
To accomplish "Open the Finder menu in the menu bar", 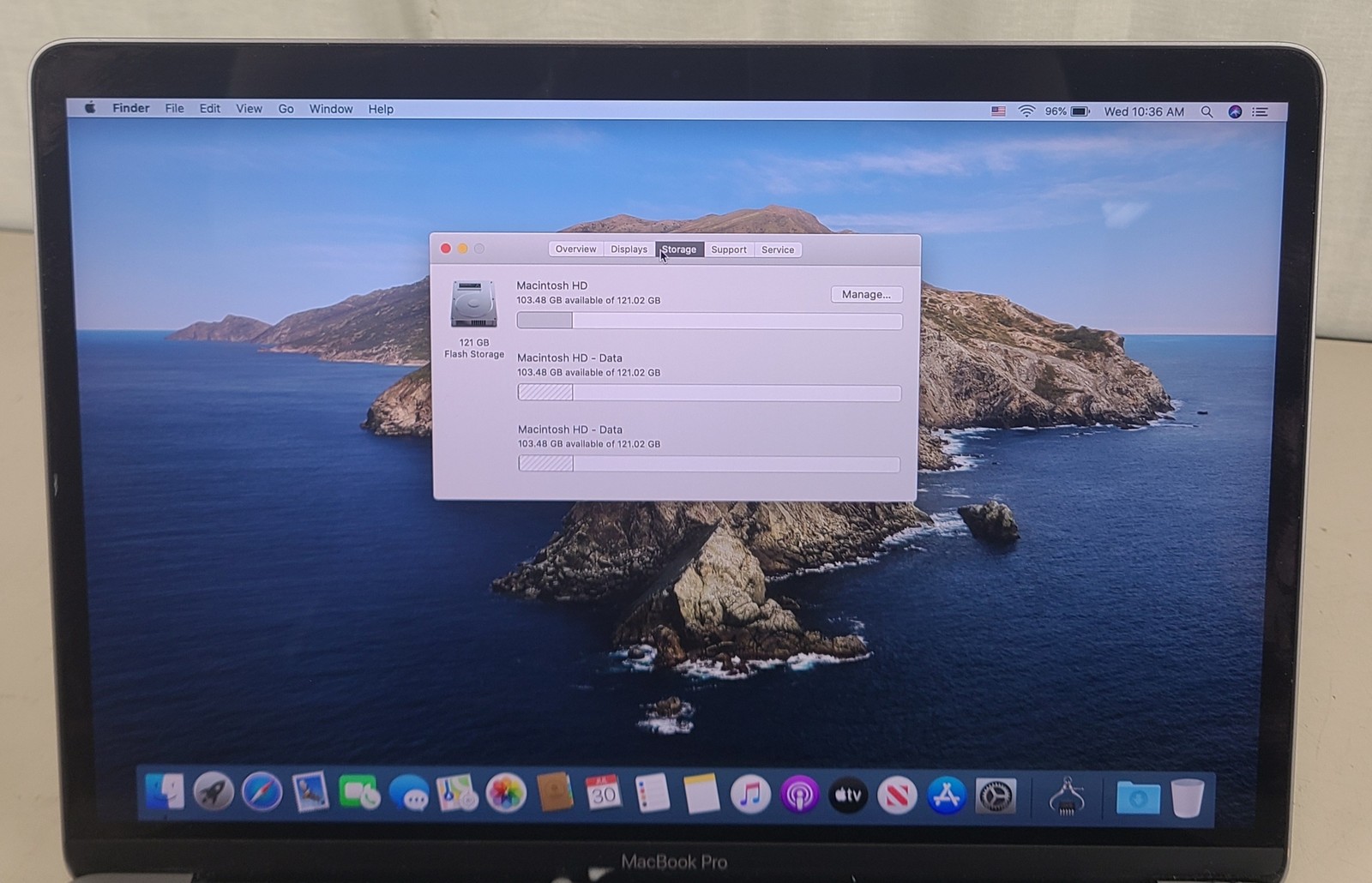I will click(130, 108).
